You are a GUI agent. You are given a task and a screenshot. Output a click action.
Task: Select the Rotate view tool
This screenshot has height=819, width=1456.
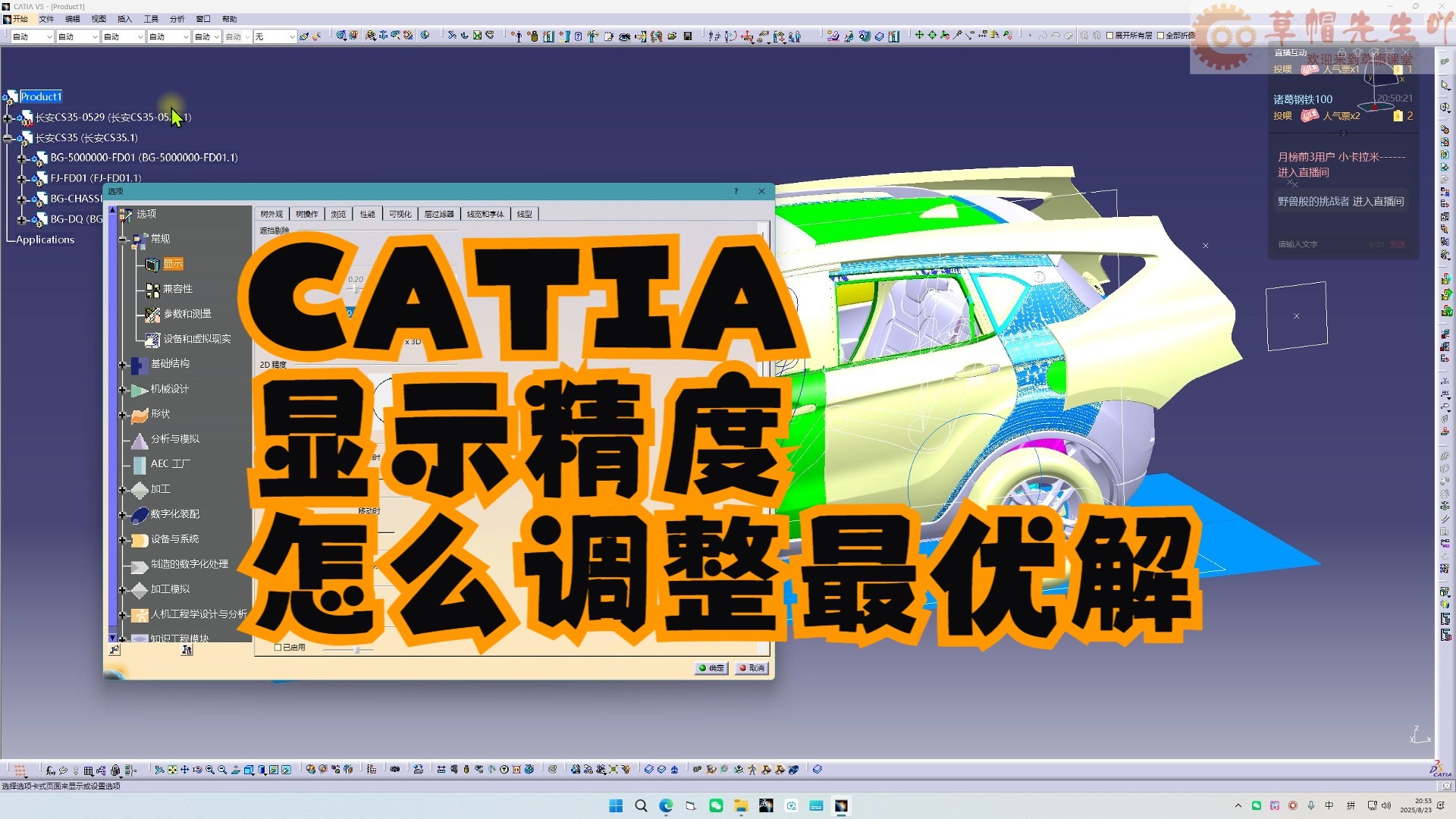[197, 770]
